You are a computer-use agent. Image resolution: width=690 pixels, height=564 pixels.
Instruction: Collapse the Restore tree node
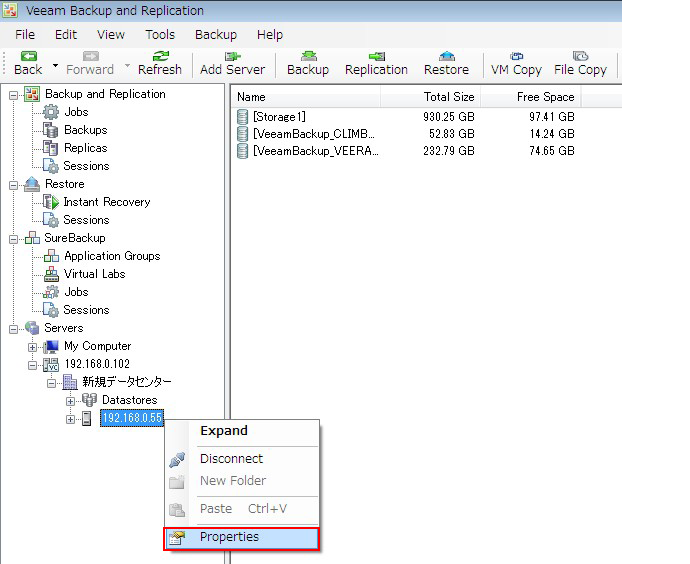coord(14,186)
